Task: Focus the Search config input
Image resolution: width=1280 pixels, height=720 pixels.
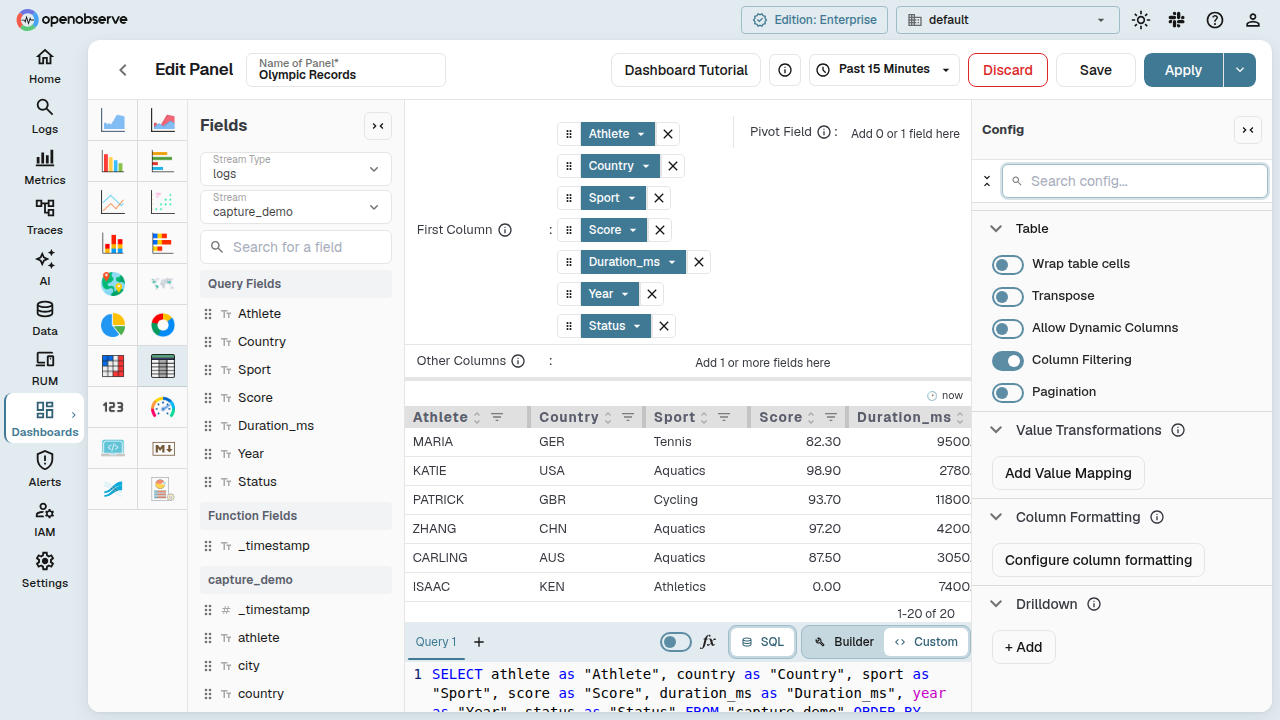Action: (x=1135, y=181)
